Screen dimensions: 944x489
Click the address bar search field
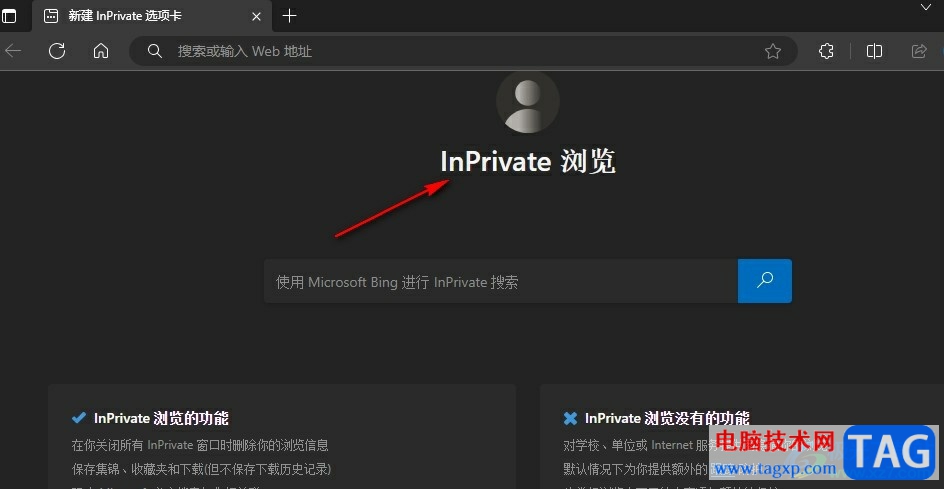[463, 51]
